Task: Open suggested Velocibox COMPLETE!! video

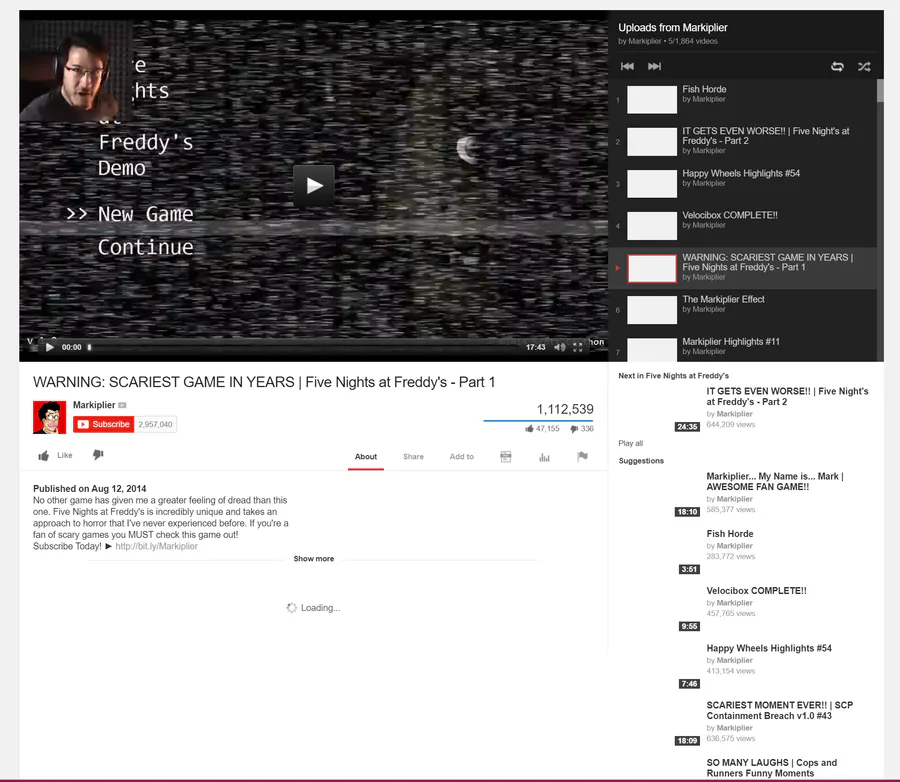Action: click(756, 590)
